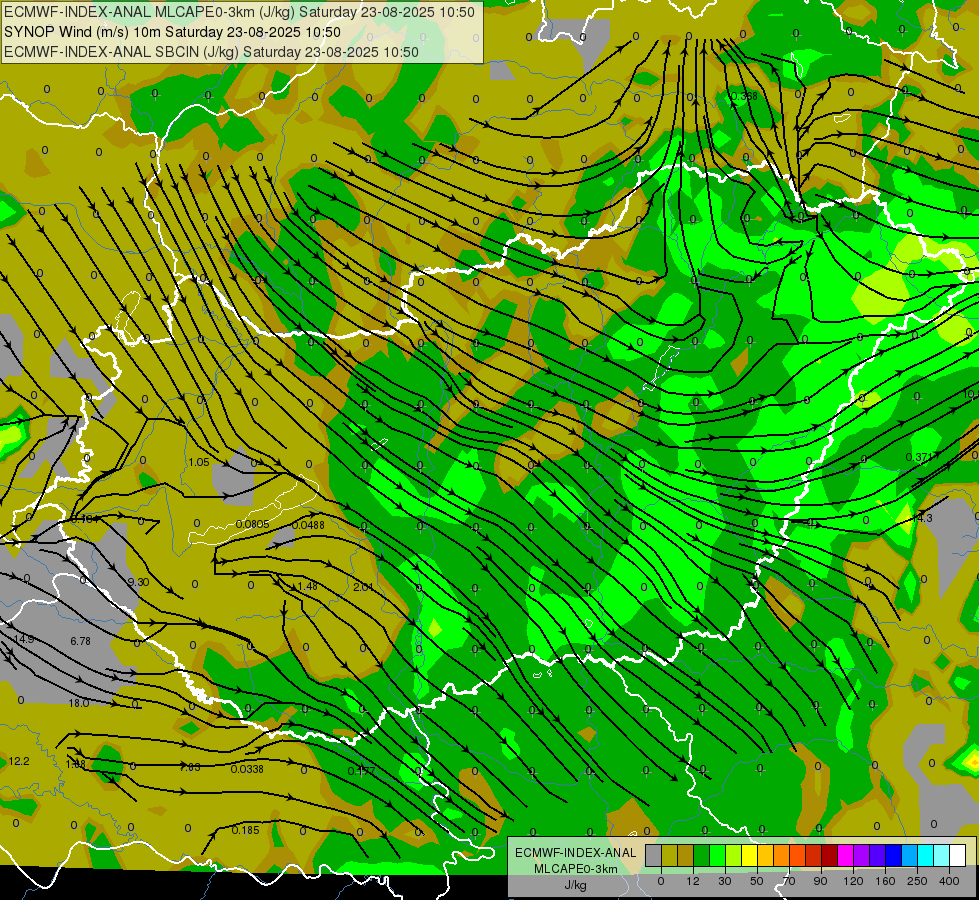Click the map value 7.83
This screenshot has width=979, height=900.
tap(190, 767)
